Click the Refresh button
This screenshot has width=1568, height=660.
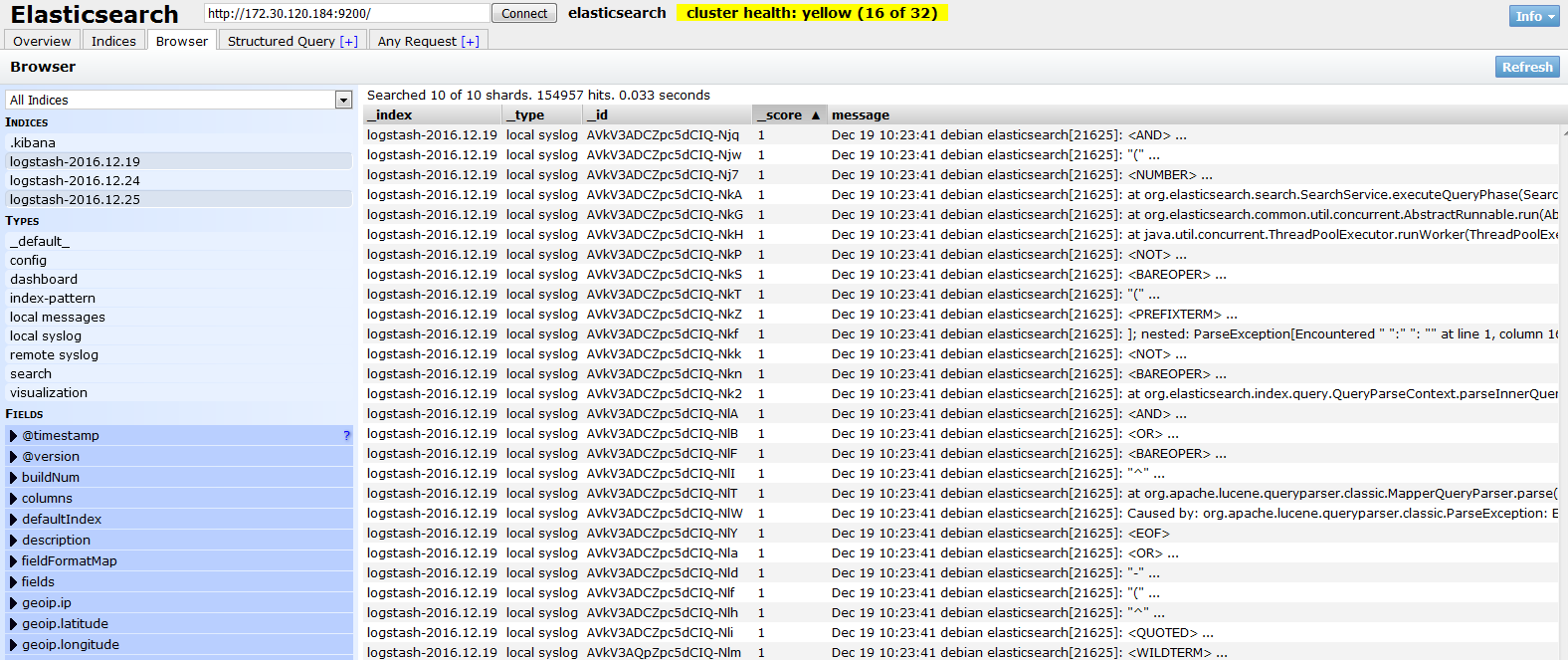click(1527, 67)
